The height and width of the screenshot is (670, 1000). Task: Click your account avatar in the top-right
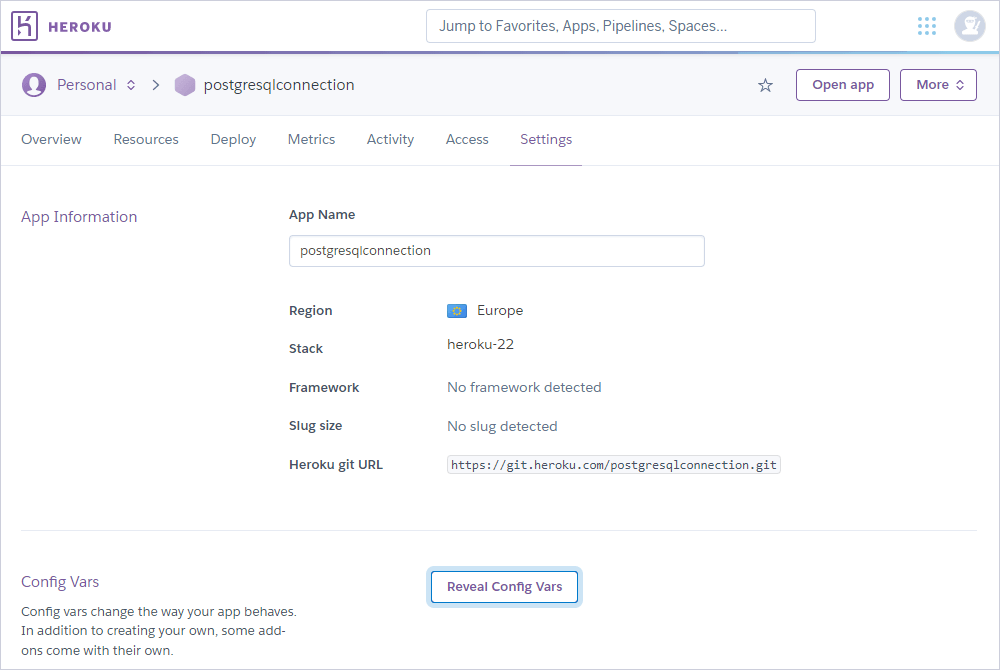[969, 26]
